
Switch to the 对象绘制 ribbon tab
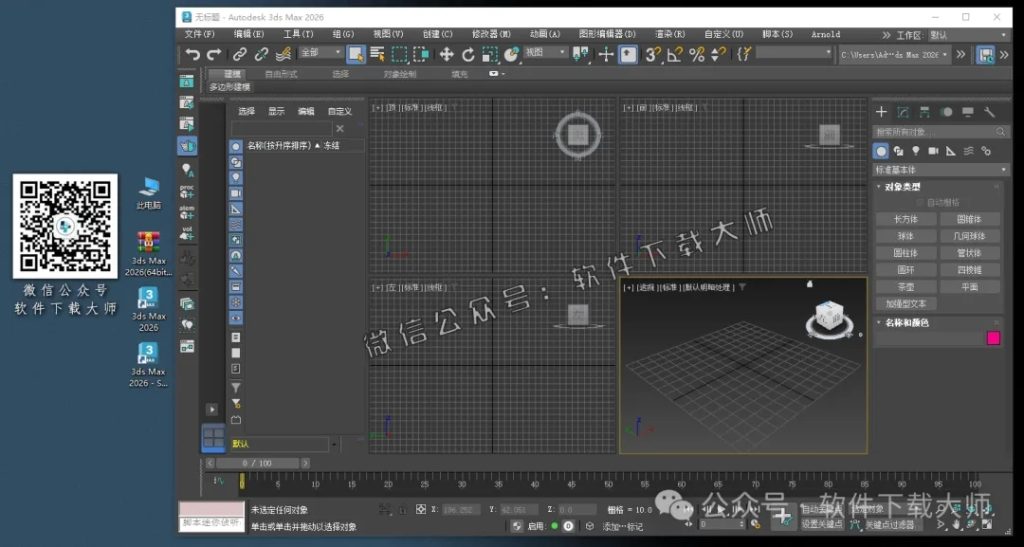400,74
